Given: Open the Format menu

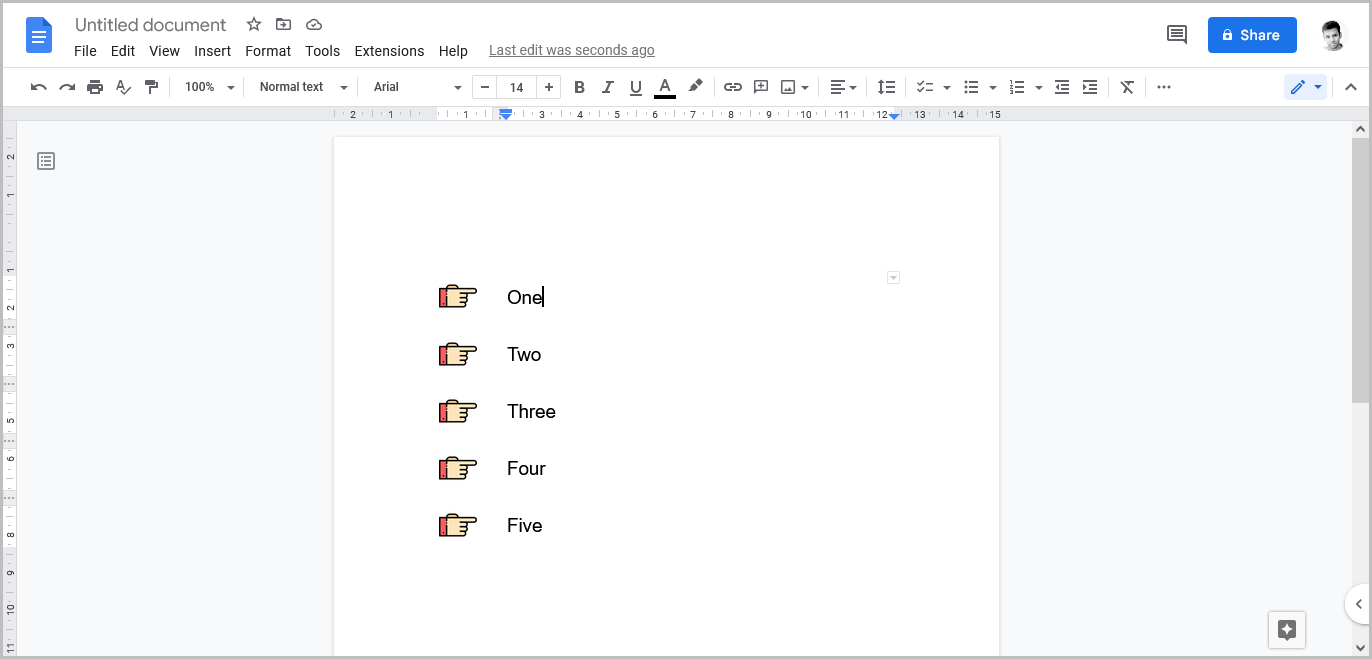Looking at the screenshot, I should coord(268,51).
